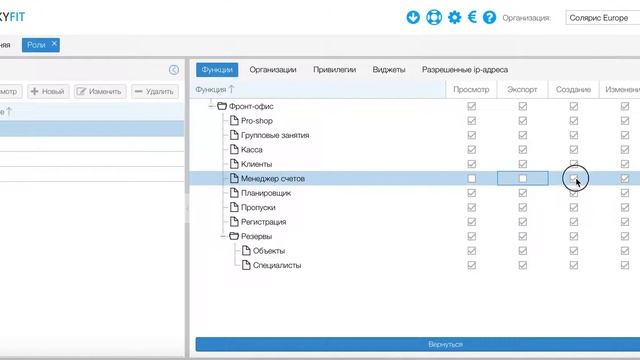Click the Групповые занятия document icon
Viewport: 640px width, 360px height.
tap(234, 135)
